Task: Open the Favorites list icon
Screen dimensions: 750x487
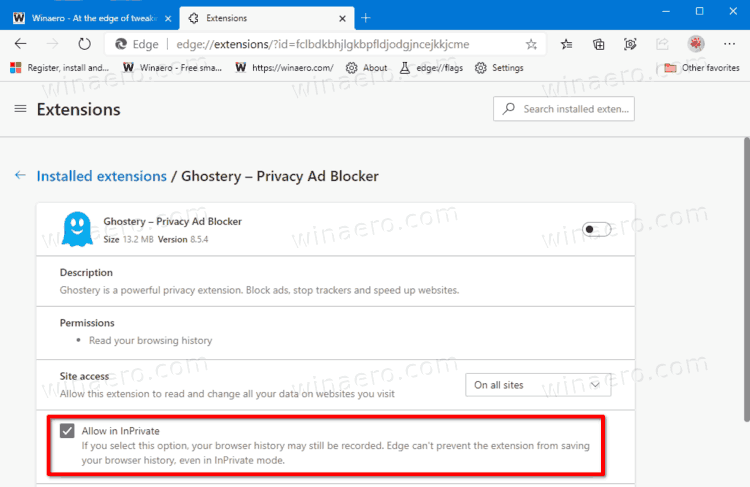Action: tap(567, 44)
